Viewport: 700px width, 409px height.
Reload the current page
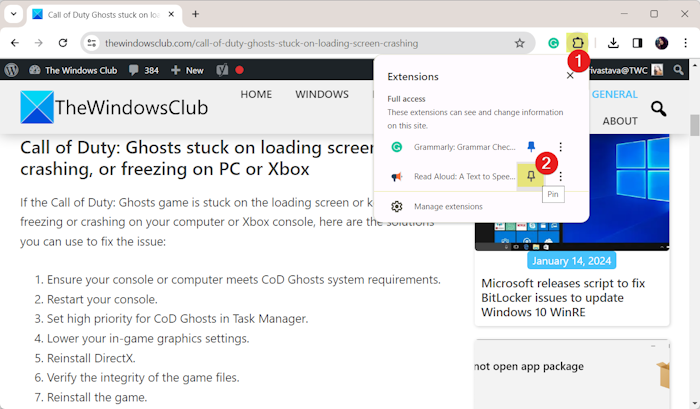click(x=63, y=43)
